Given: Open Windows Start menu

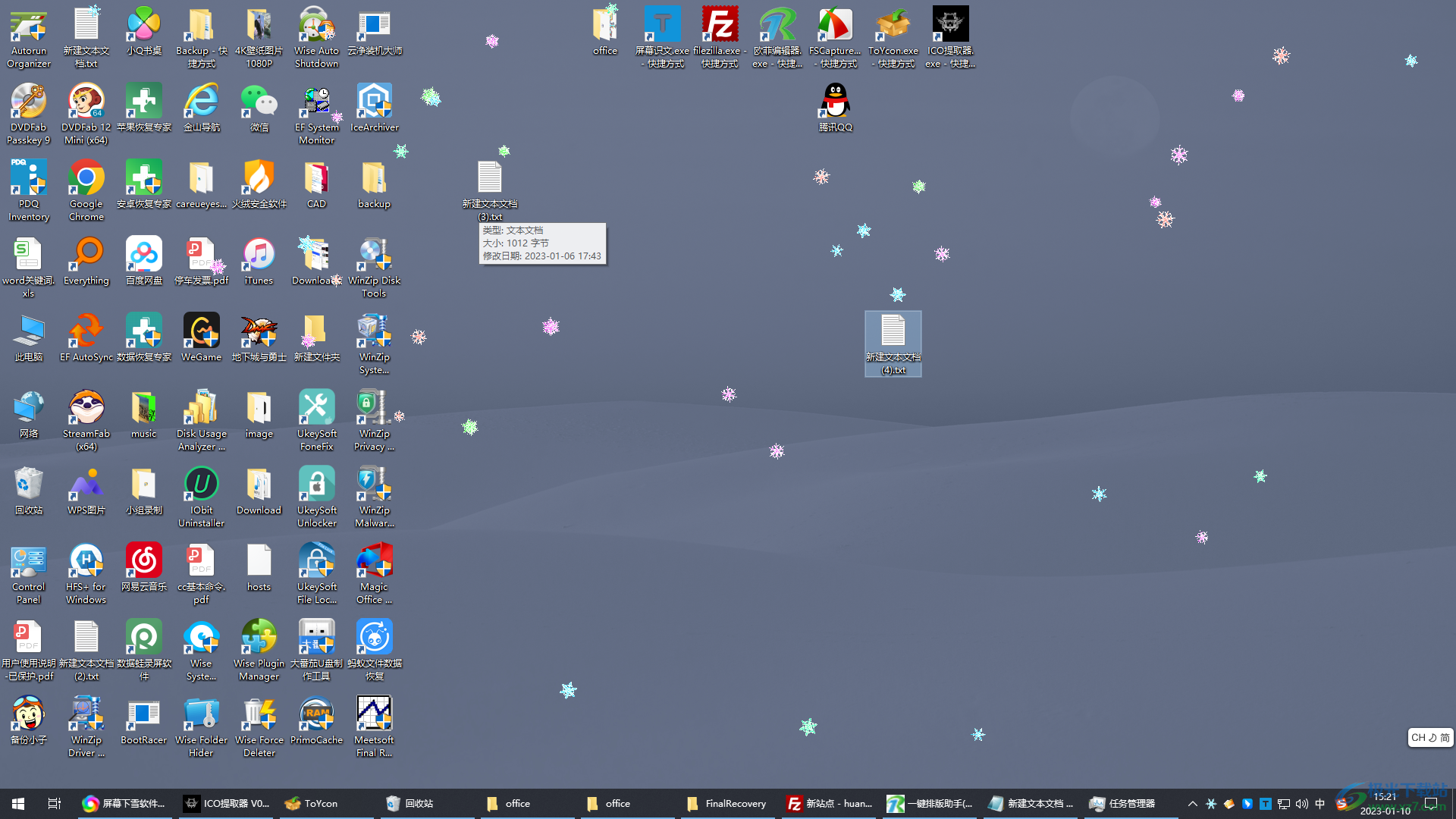Looking at the screenshot, I should [x=18, y=803].
